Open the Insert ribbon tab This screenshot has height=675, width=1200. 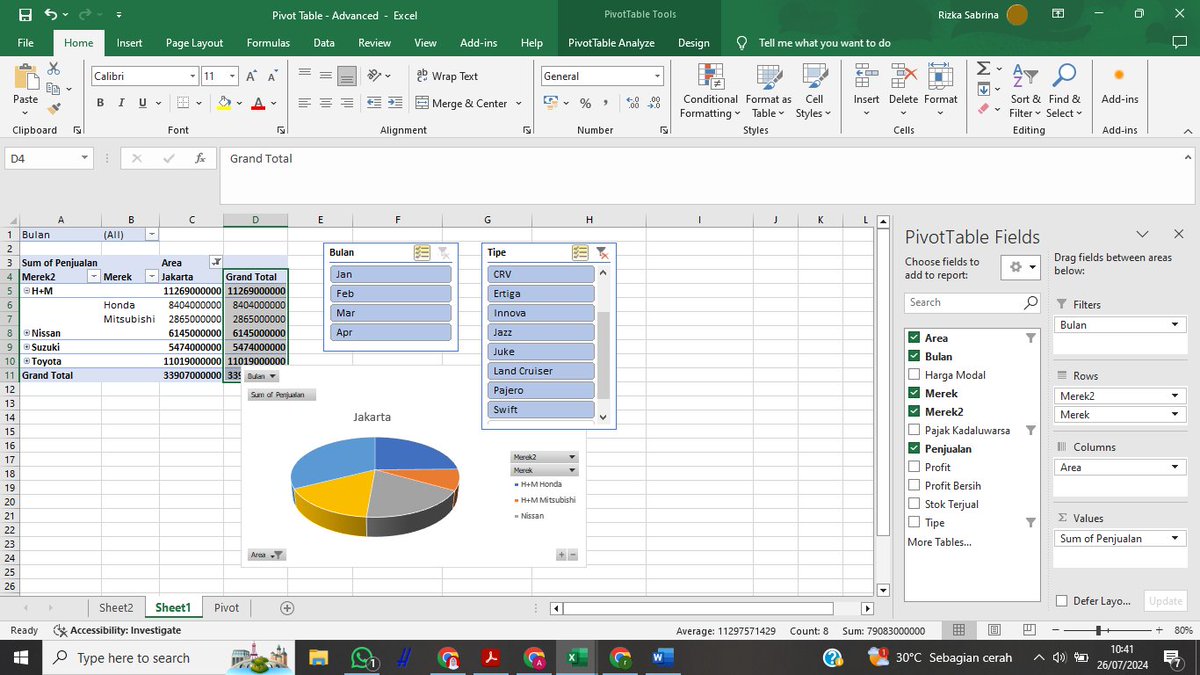[x=129, y=43]
